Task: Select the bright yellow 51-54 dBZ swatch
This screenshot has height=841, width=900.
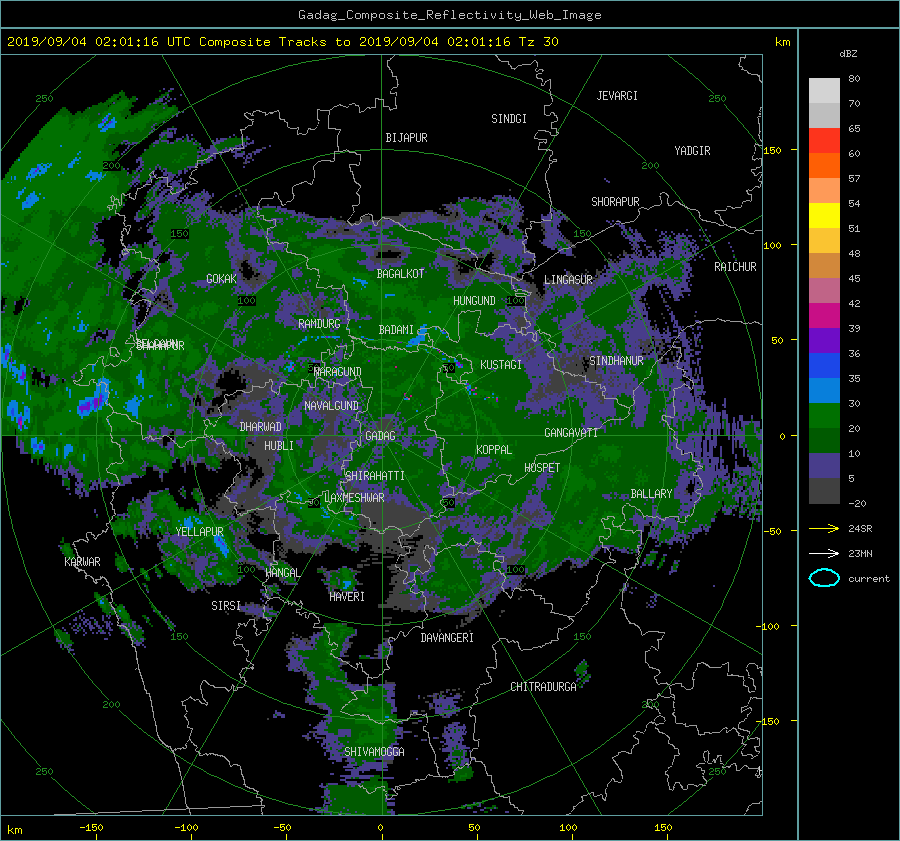Action: (x=824, y=216)
